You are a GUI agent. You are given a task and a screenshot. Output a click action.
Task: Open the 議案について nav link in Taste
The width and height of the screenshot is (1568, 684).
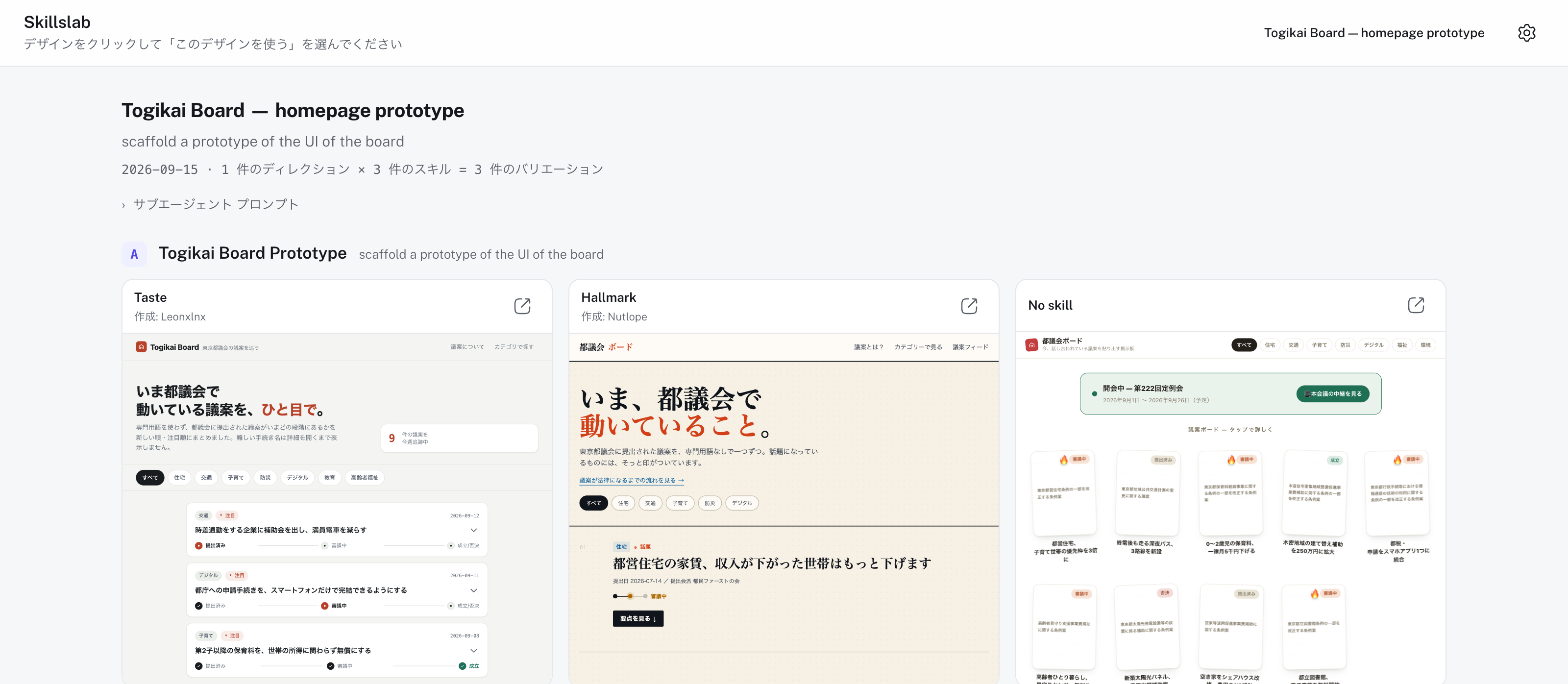pos(467,346)
